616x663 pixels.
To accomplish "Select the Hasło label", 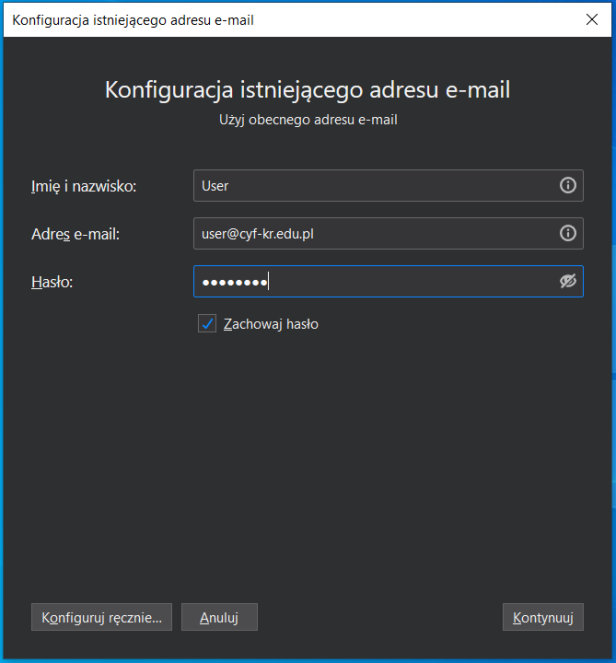I will click(53, 282).
